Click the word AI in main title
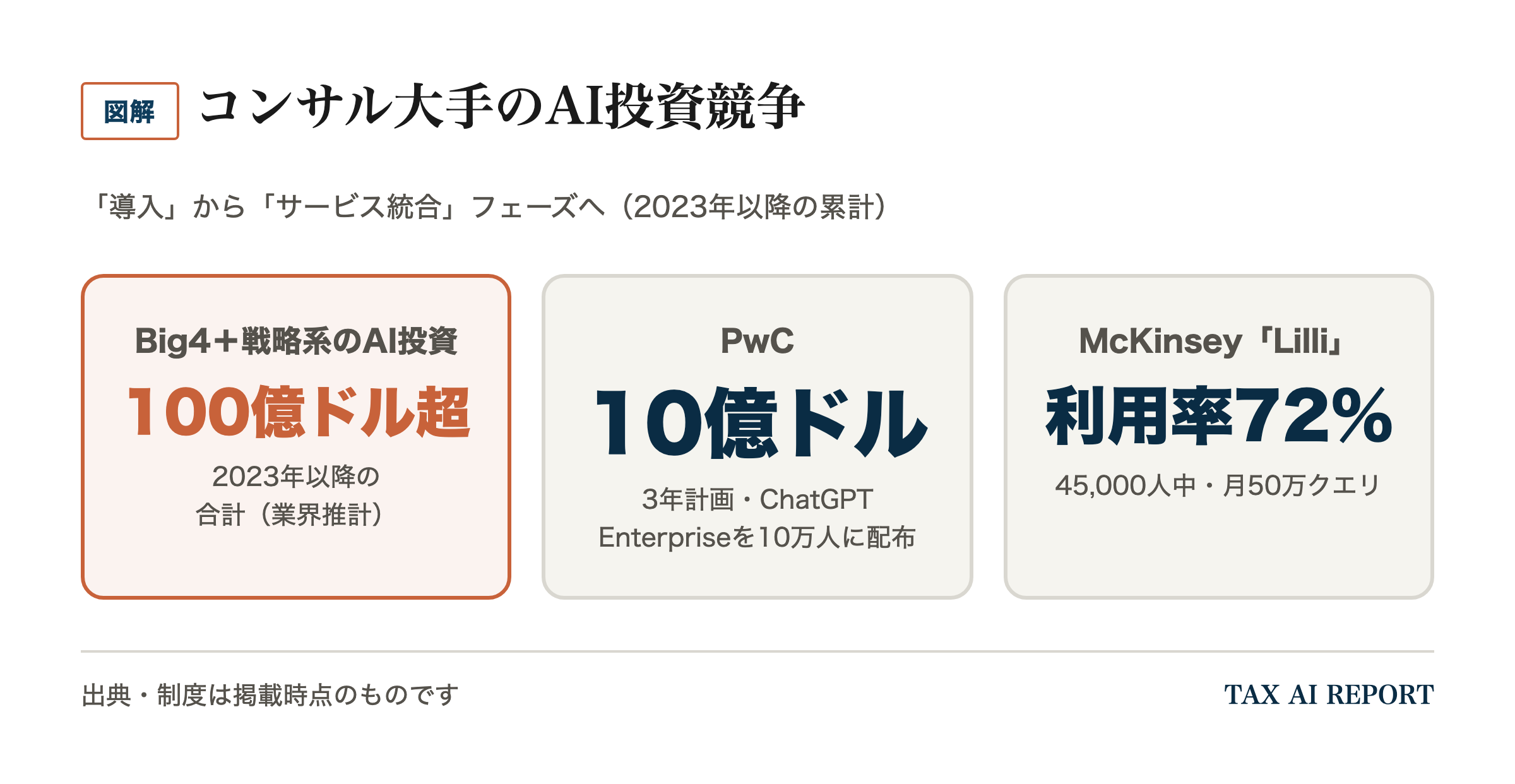This screenshot has height=784, width=1515. pyautogui.click(x=575, y=107)
